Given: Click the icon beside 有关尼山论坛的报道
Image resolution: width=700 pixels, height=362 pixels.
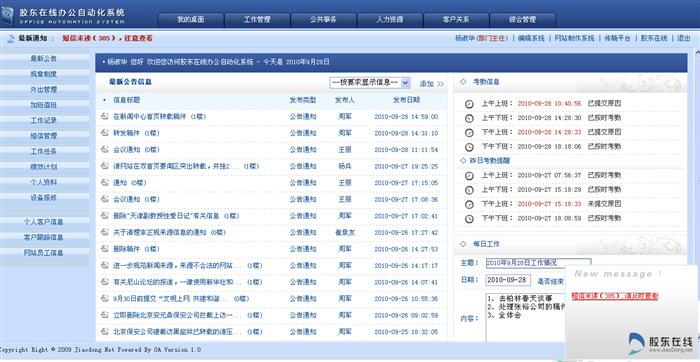Looking at the screenshot, I should coord(104,282).
